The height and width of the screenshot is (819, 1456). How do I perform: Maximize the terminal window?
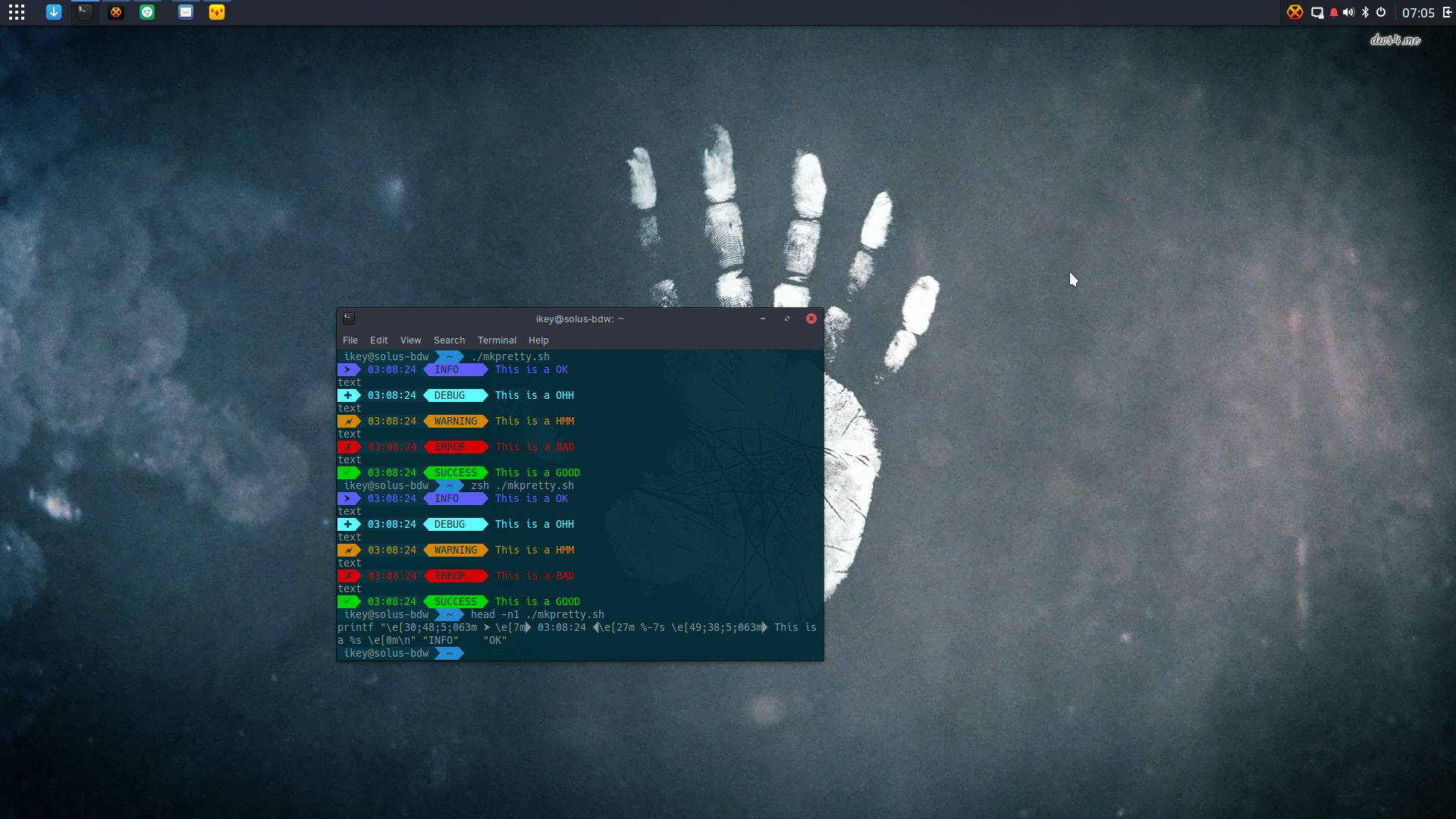tap(787, 318)
